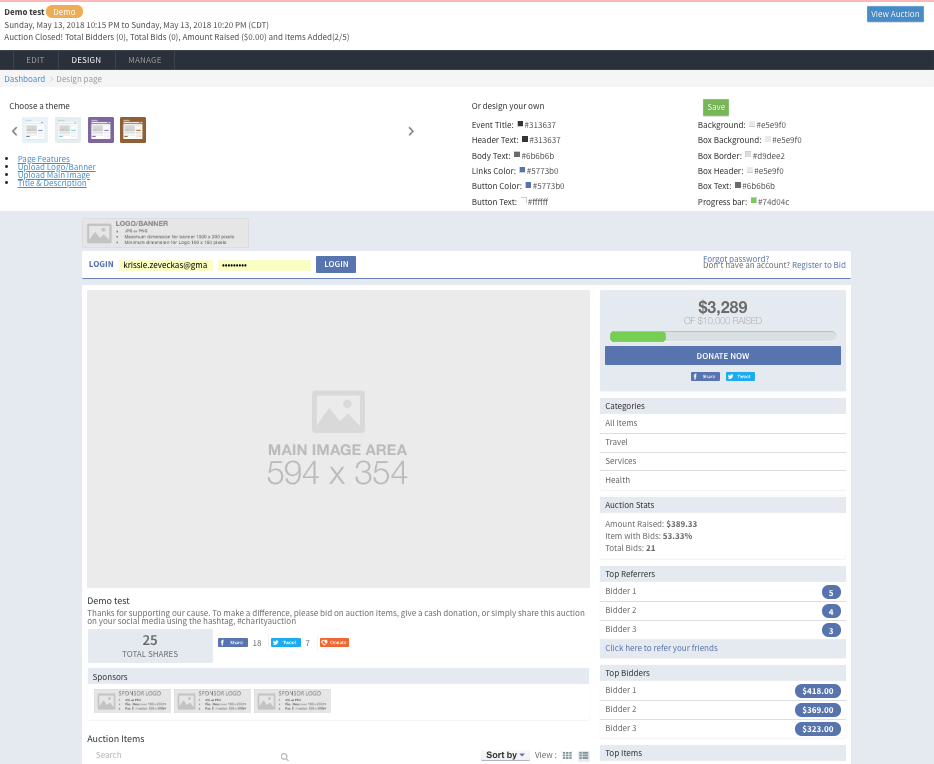Click the login email input field
934x764 pixels.
point(166,265)
